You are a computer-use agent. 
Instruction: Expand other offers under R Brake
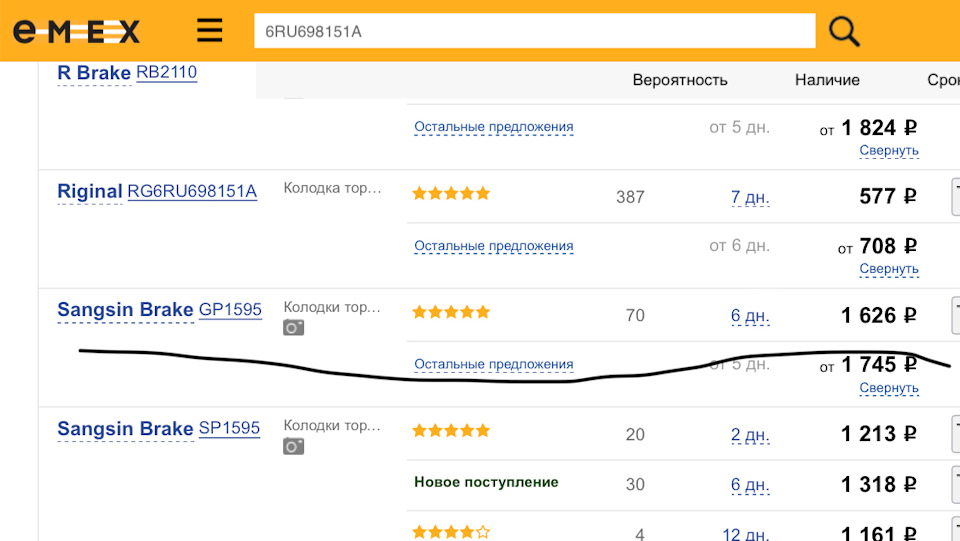494,127
